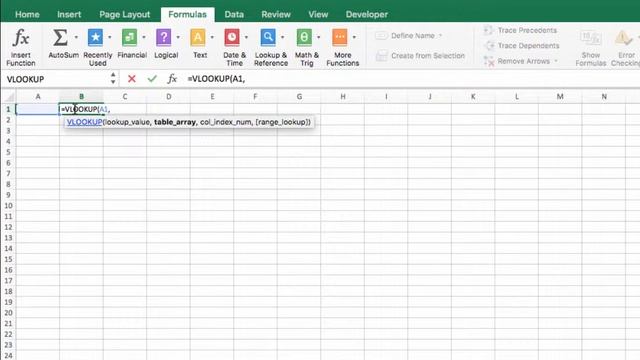
Task: Open the Recently Used functions list
Action: point(97,47)
